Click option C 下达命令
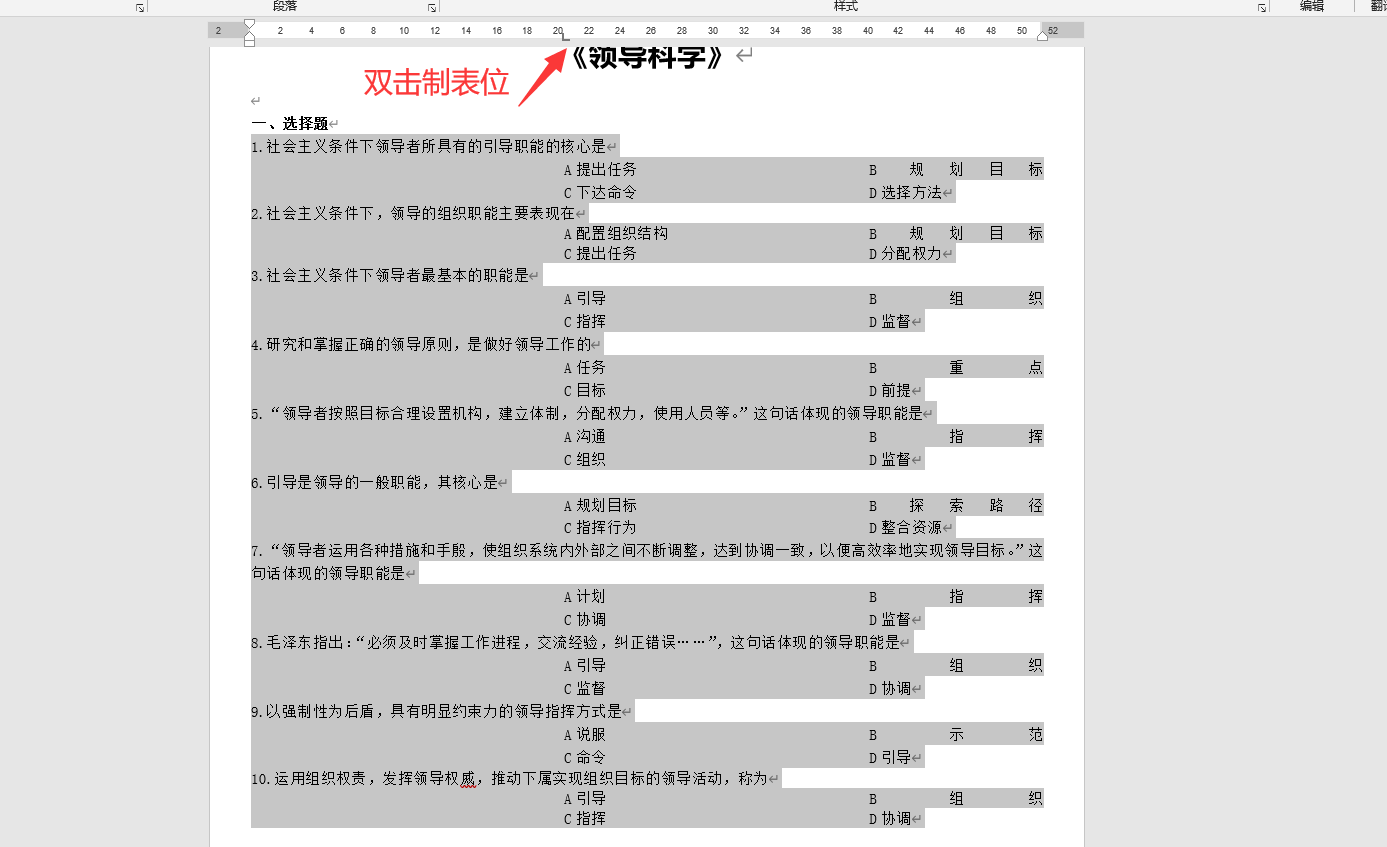Viewport: 1387px width, 847px height. click(600, 193)
